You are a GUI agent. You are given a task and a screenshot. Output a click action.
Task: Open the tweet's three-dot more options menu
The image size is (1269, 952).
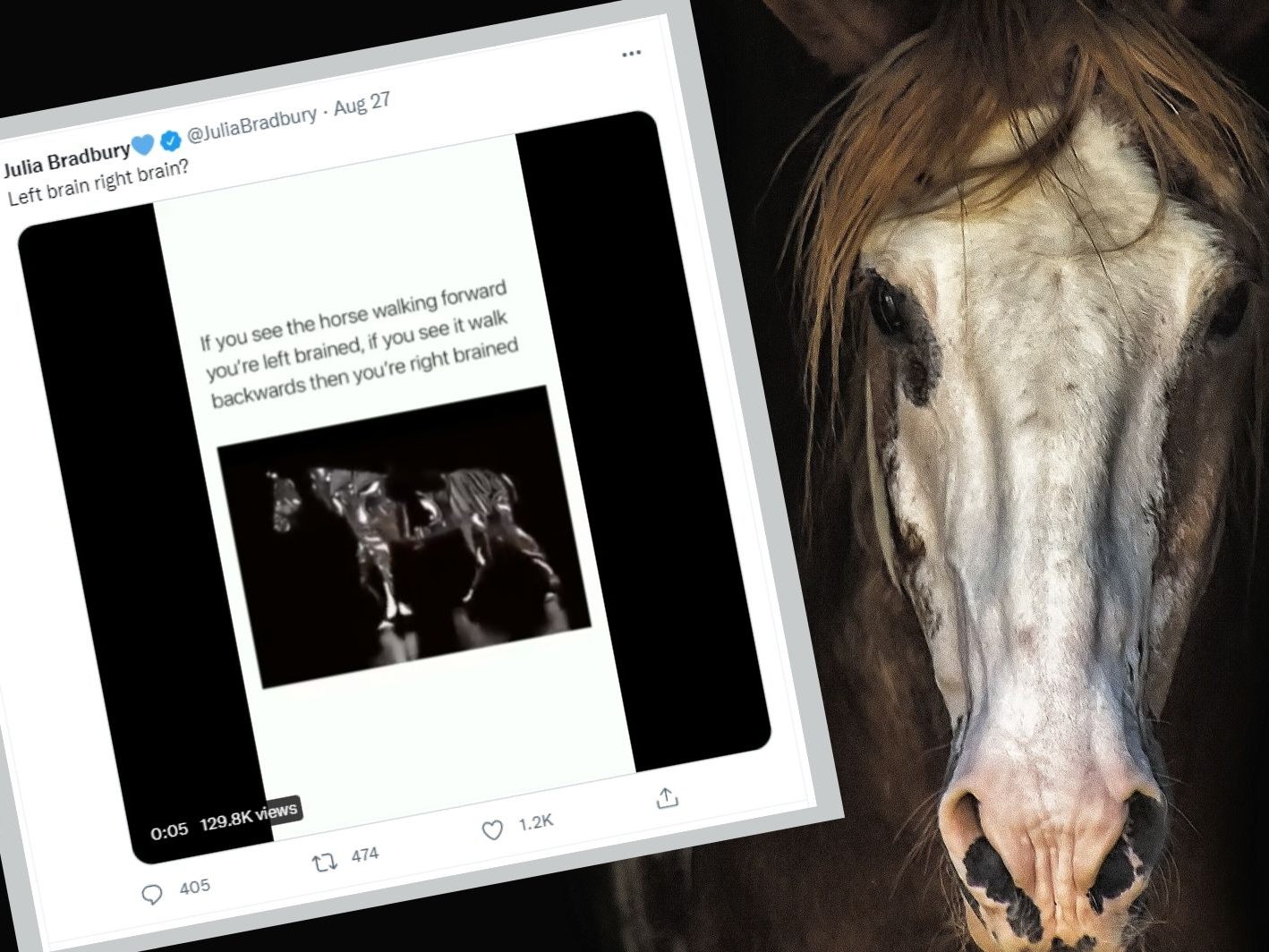point(631,53)
